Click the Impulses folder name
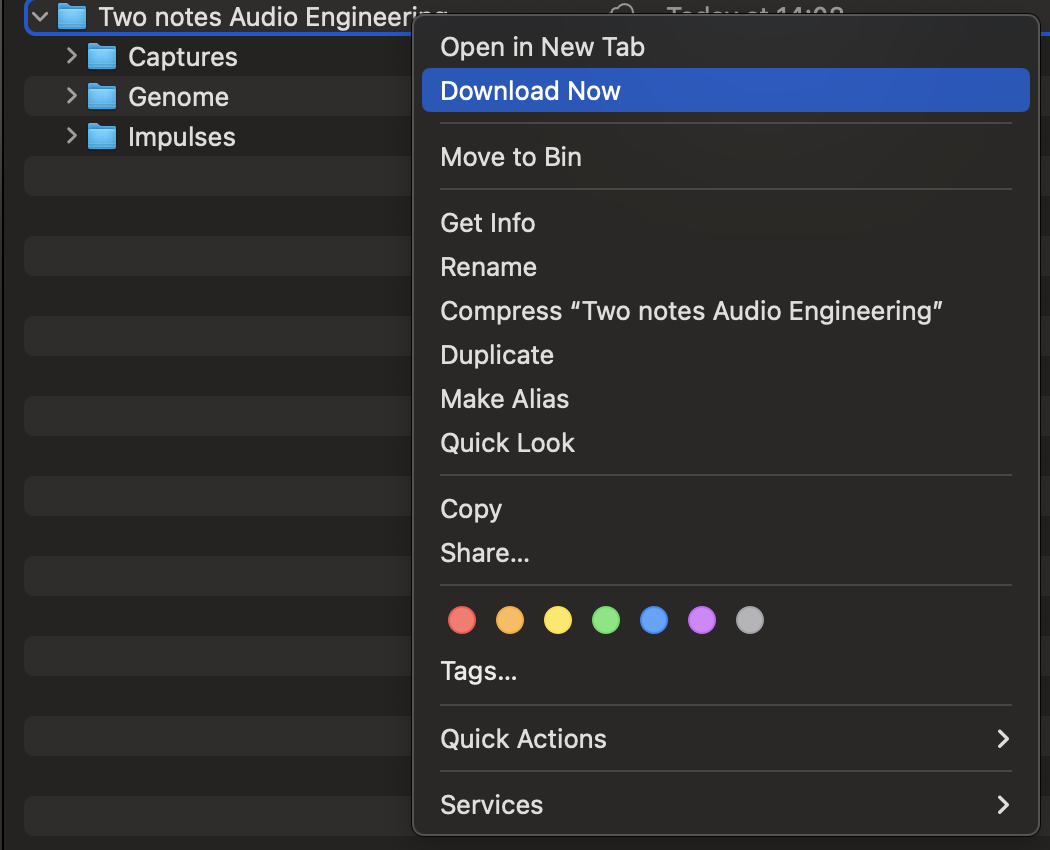The height and width of the screenshot is (850, 1050). 181,137
